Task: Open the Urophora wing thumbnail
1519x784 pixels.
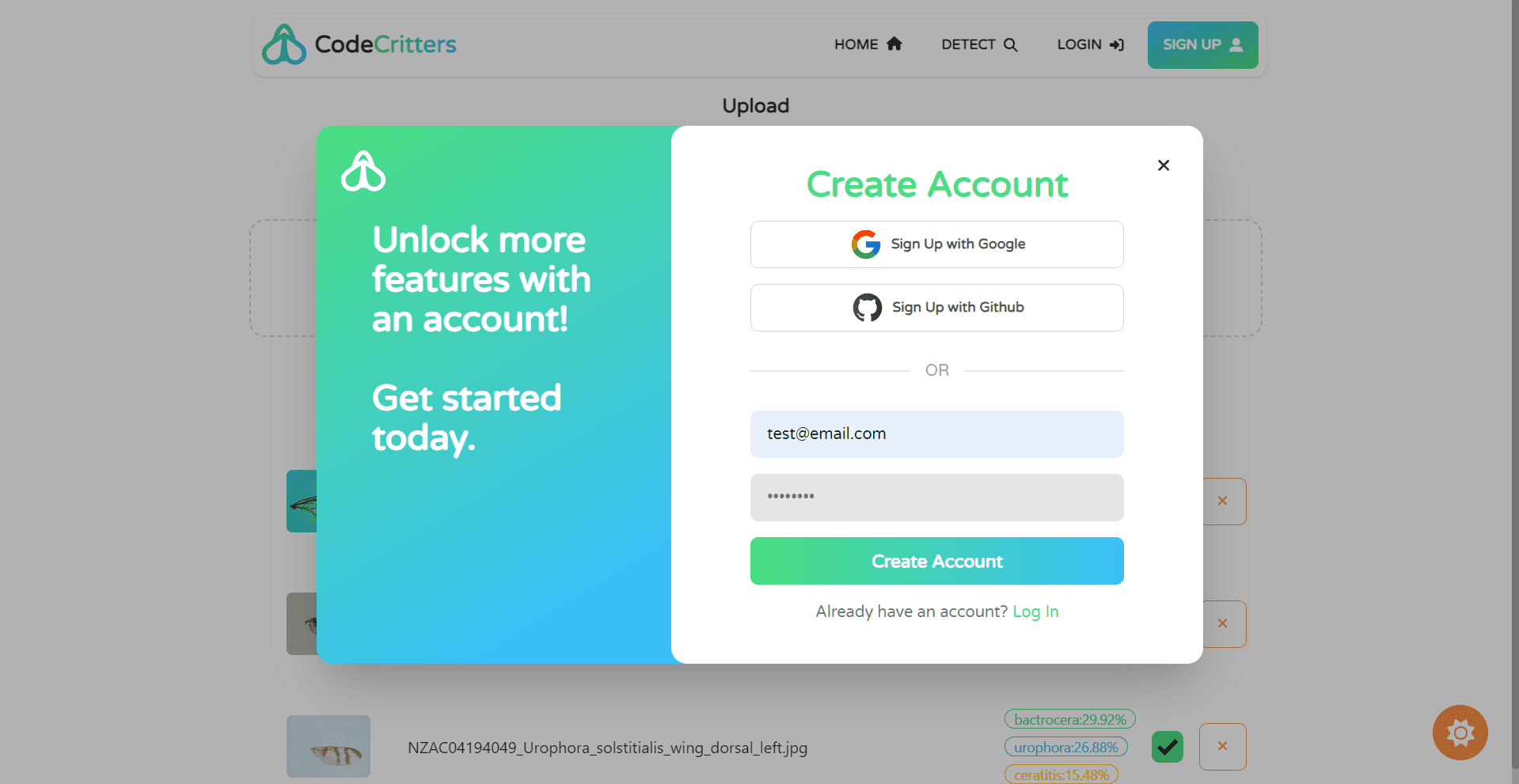Action: [x=328, y=746]
